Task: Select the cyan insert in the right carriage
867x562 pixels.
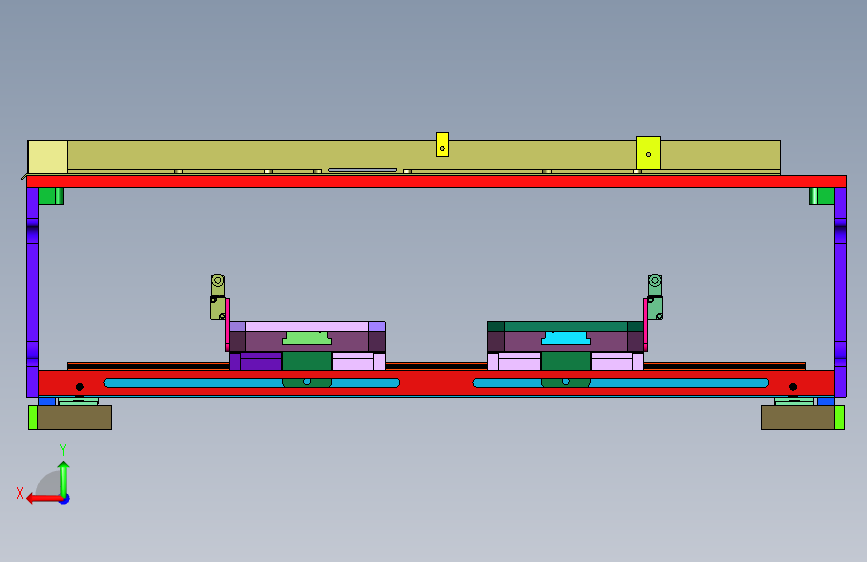Action: (x=566, y=338)
